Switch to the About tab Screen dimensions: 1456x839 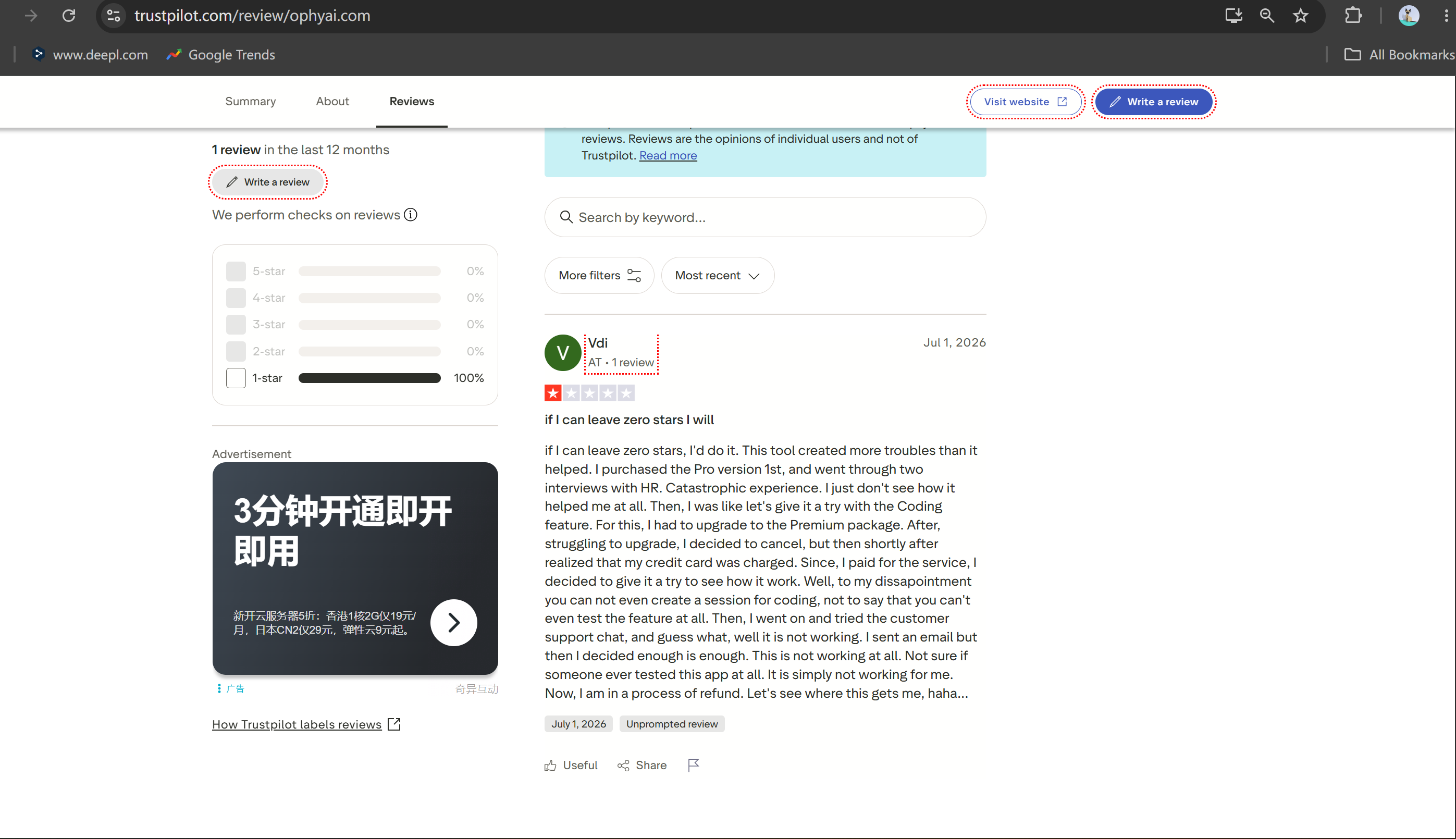coord(332,102)
